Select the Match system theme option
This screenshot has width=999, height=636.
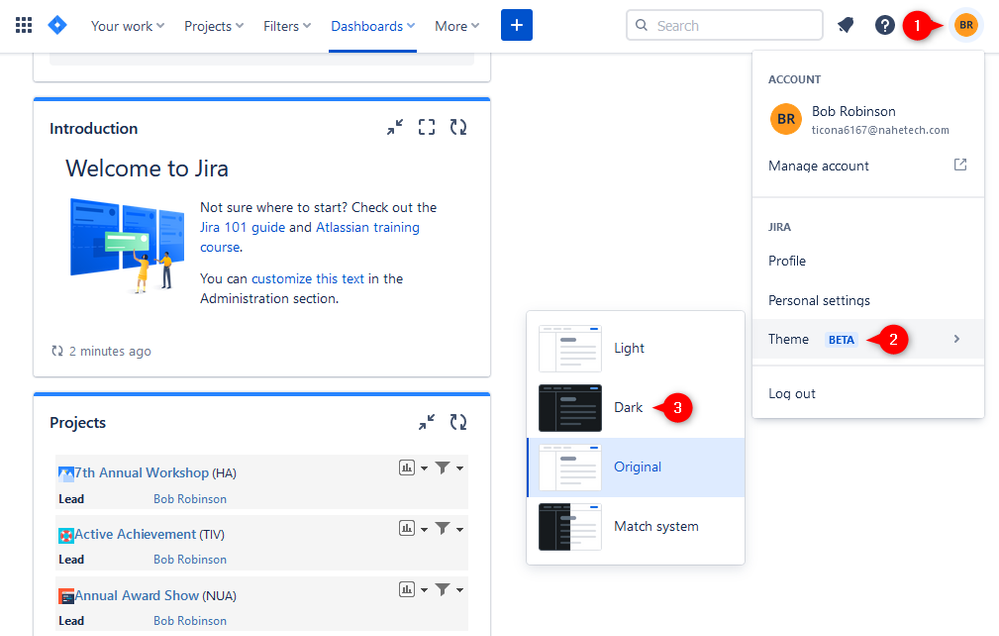click(x=636, y=526)
